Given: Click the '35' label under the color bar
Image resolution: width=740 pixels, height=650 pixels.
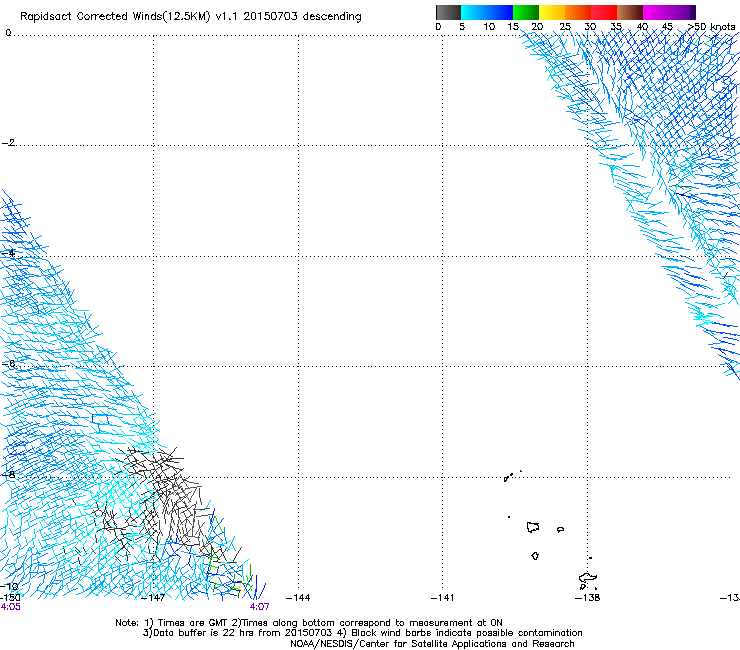Looking at the screenshot, I should [616, 27].
